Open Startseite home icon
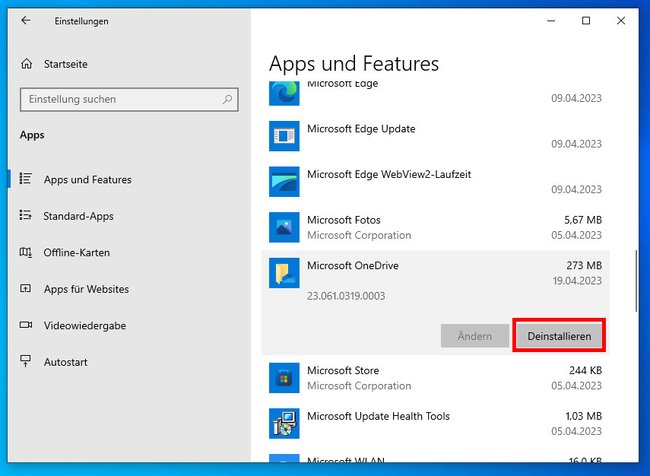 (x=27, y=64)
